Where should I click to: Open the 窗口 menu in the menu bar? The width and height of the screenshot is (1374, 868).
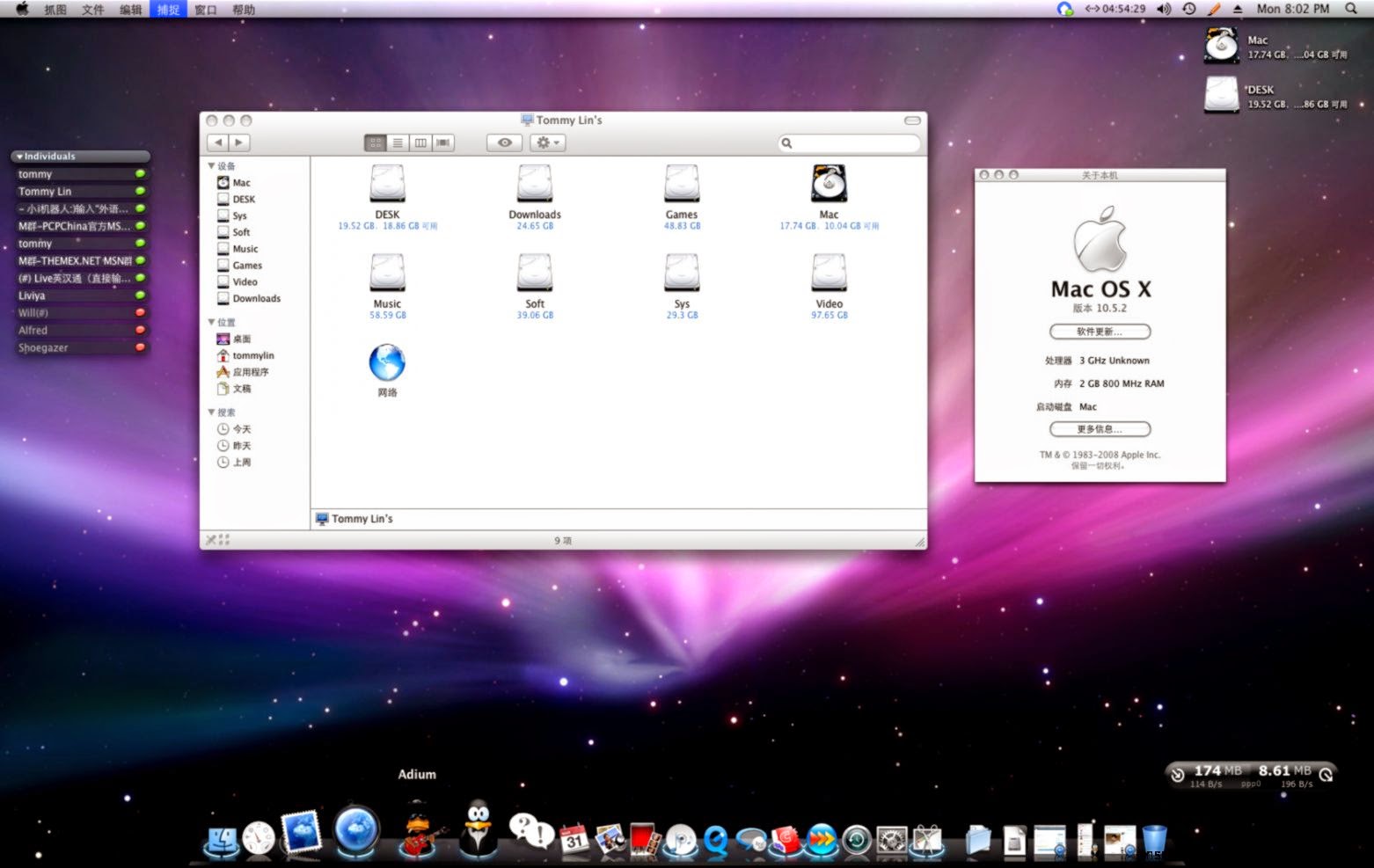pyautogui.click(x=206, y=10)
